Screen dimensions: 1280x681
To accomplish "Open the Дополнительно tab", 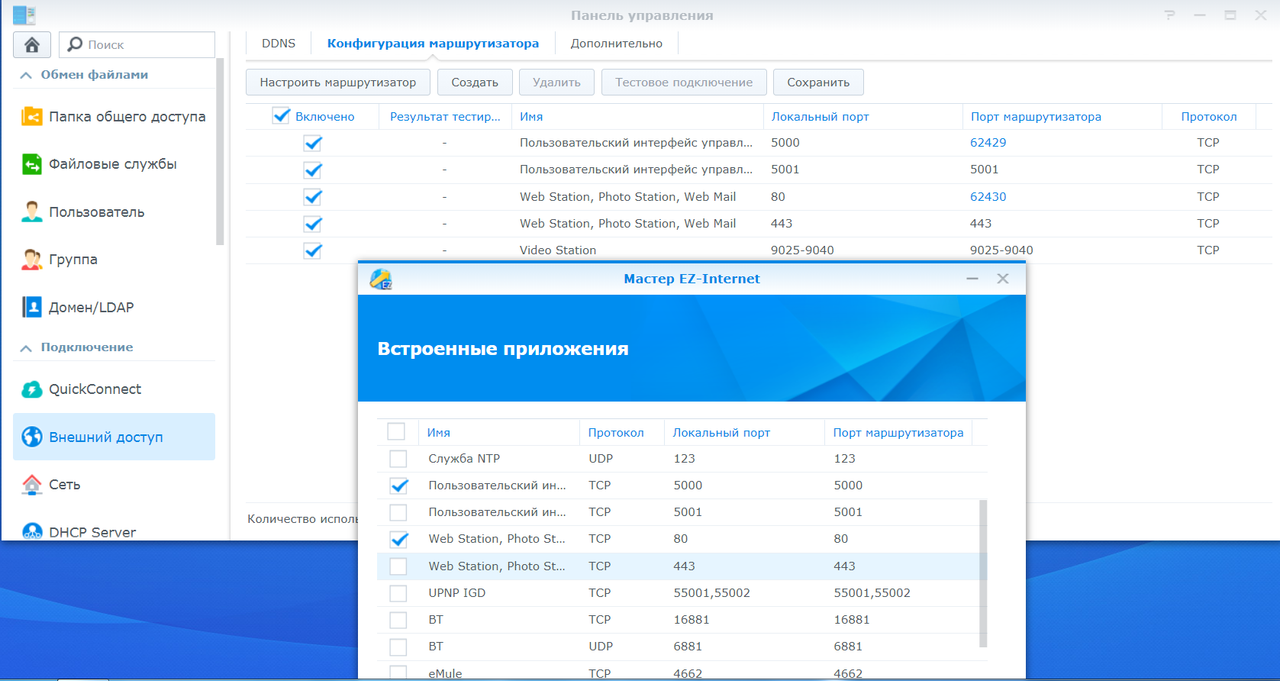I will pos(616,43).
